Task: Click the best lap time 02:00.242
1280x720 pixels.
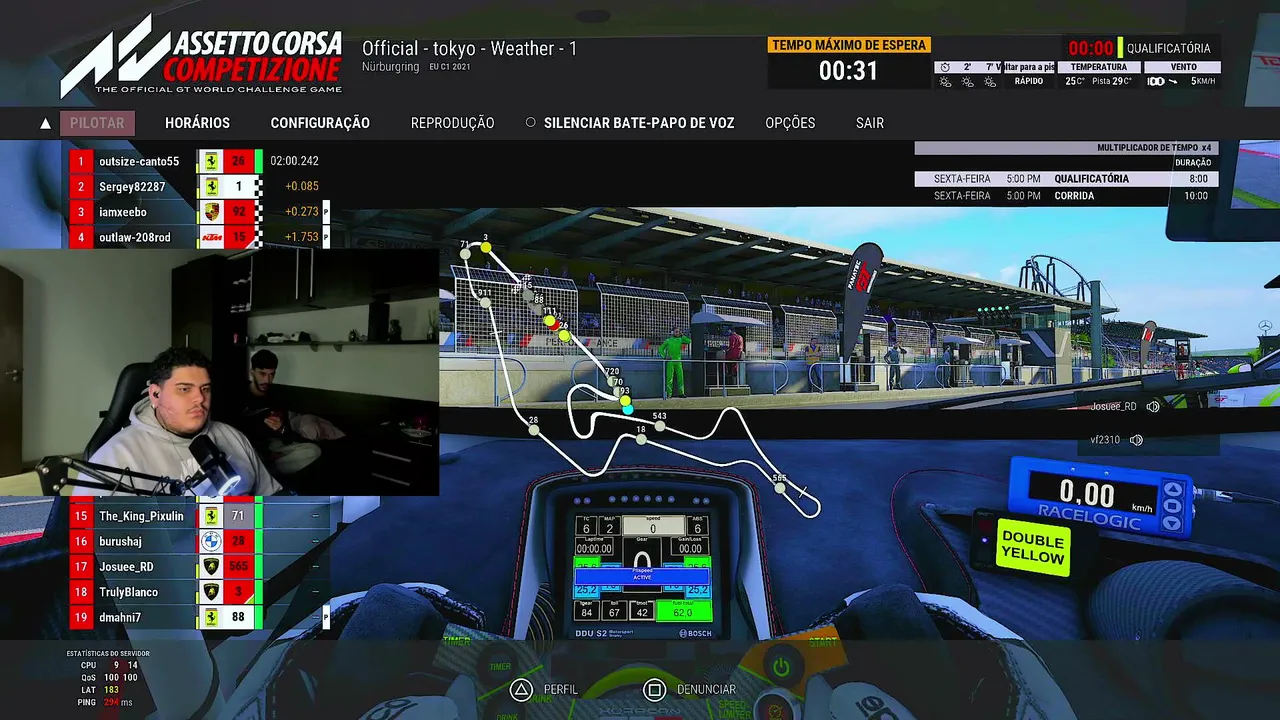Action: click(x=294, y=161)
